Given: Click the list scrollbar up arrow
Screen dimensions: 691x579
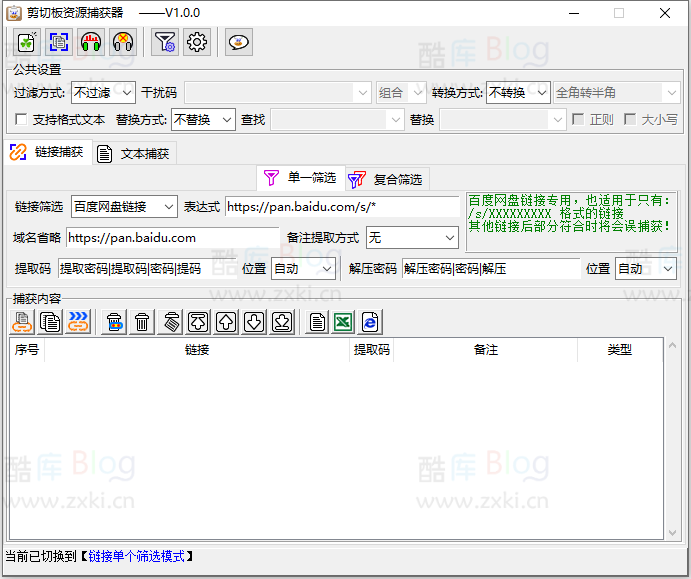Looking at the screenshot, I should 672,345.
